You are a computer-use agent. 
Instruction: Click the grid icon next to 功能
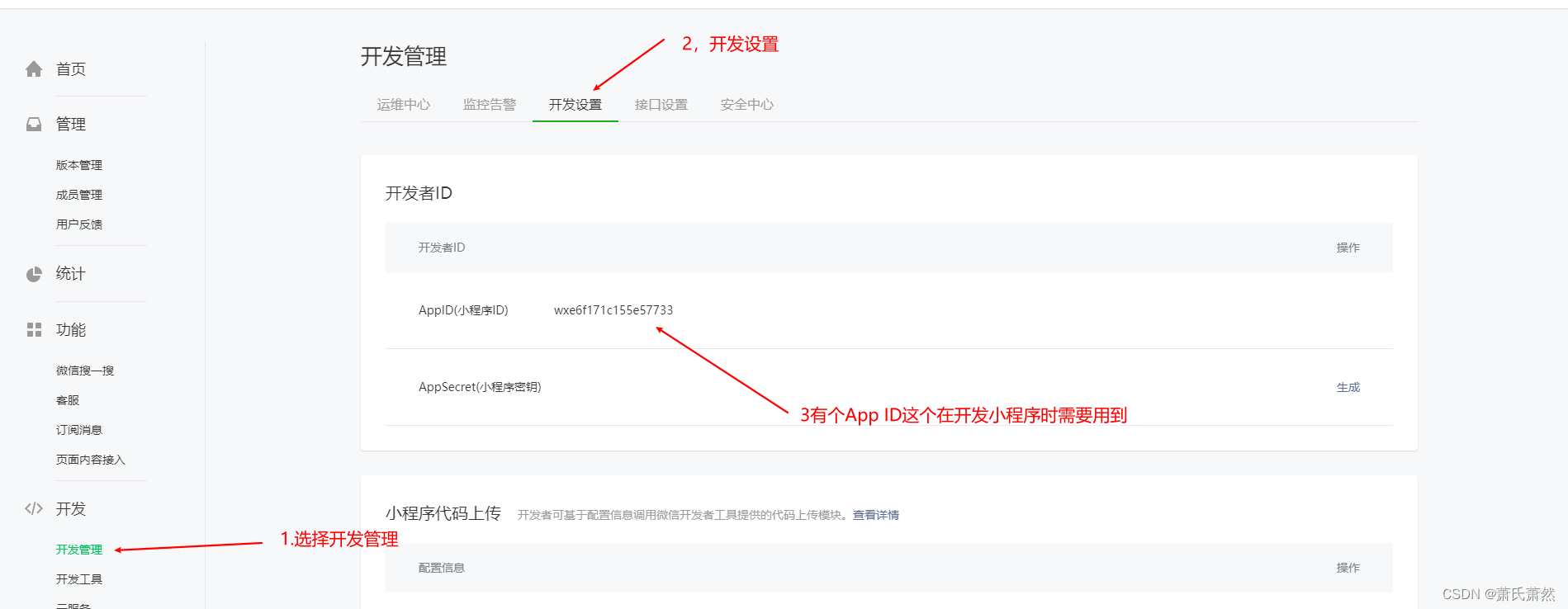(x=34, y=330)
